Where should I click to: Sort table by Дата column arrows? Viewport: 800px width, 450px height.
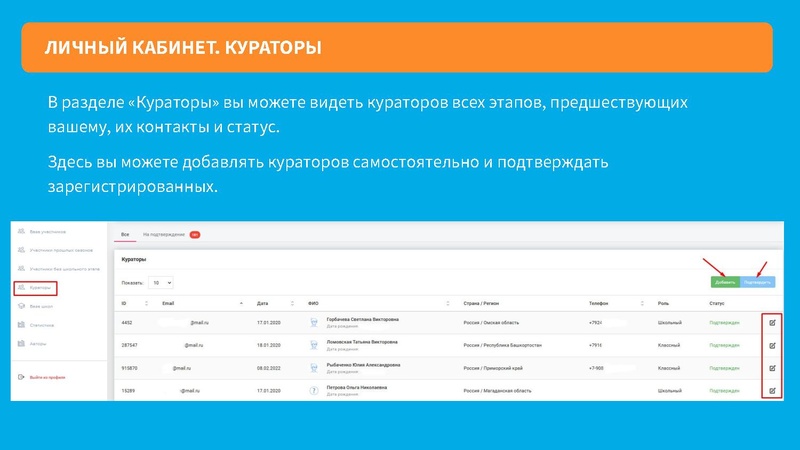click(x=292, y=303)
